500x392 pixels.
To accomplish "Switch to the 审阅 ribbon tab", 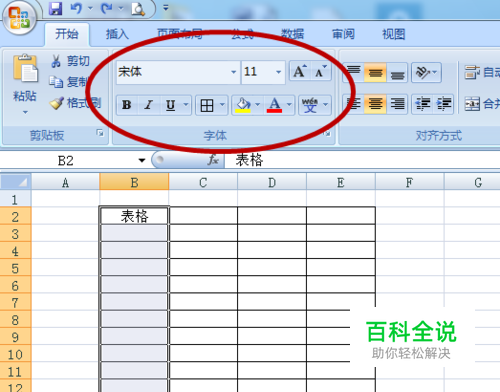I will tap(343, 34).
